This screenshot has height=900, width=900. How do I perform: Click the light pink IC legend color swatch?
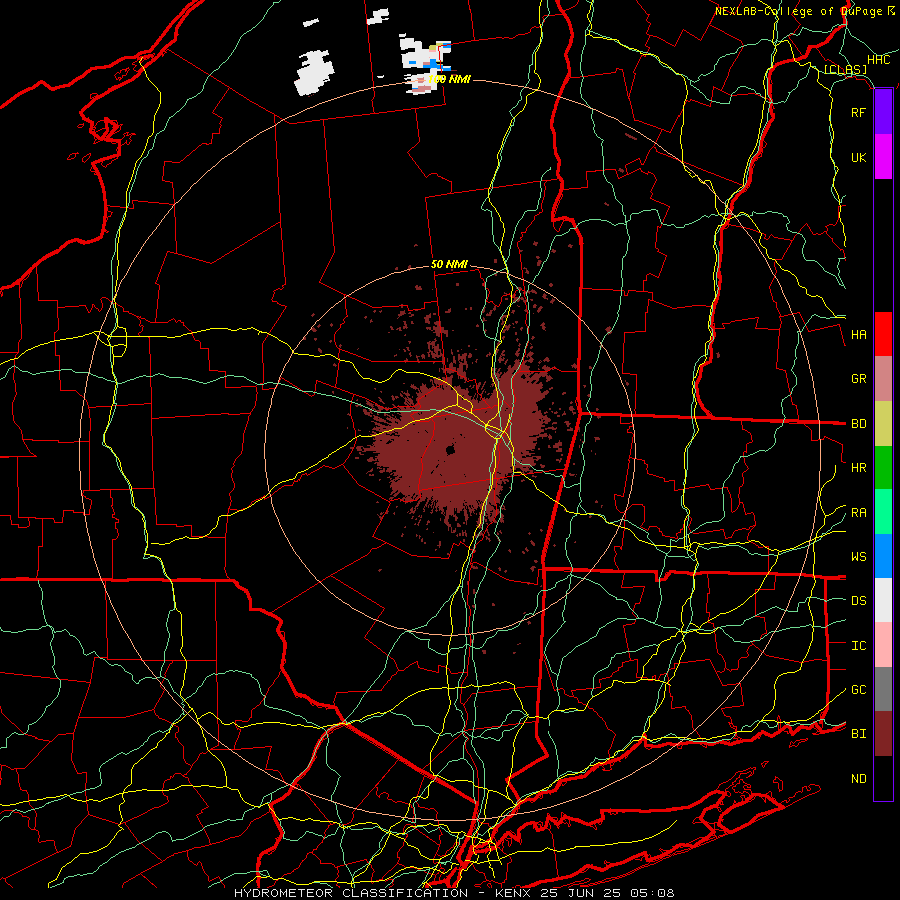pos(883,645)
